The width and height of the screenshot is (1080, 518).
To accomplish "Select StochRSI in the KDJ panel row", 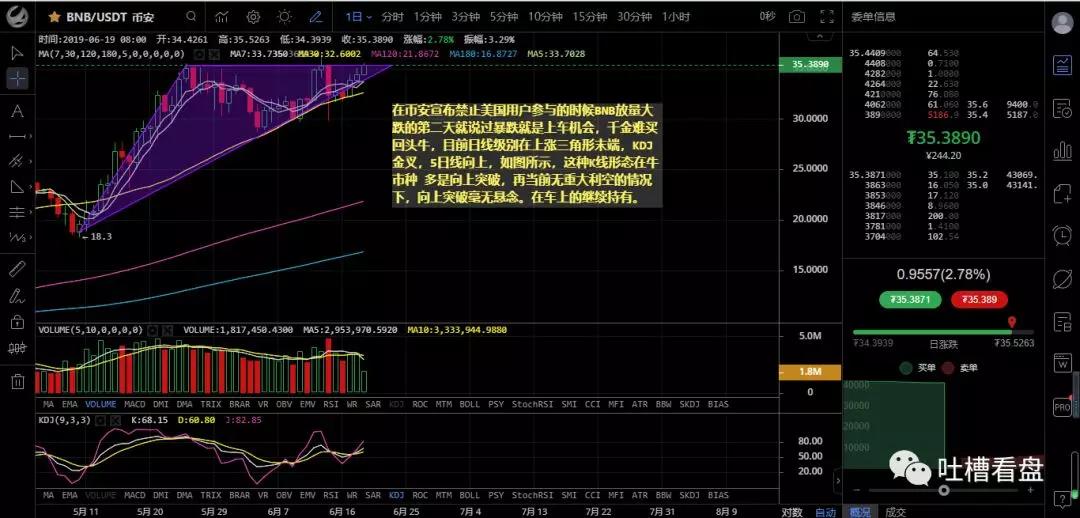I will (531, 495).
